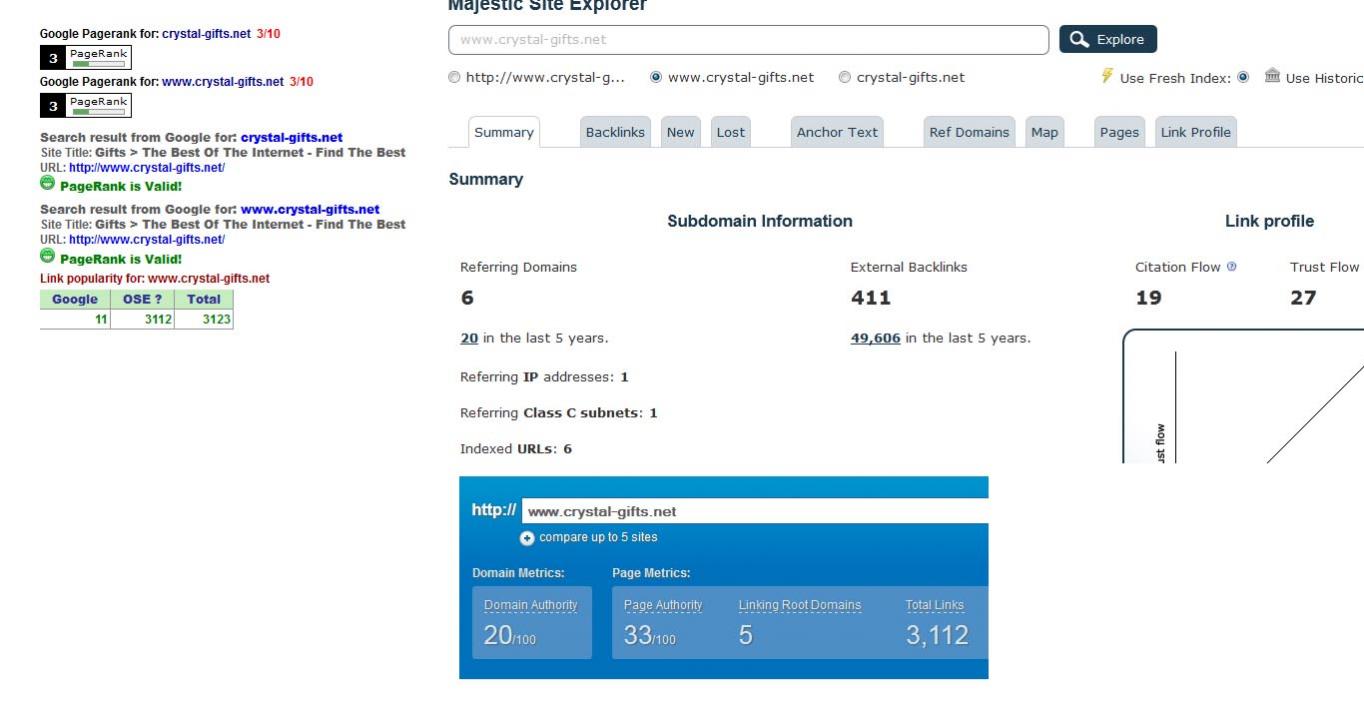Click the Total Links value '3,112'
The image size is (1364, 701).
[937, 636]
